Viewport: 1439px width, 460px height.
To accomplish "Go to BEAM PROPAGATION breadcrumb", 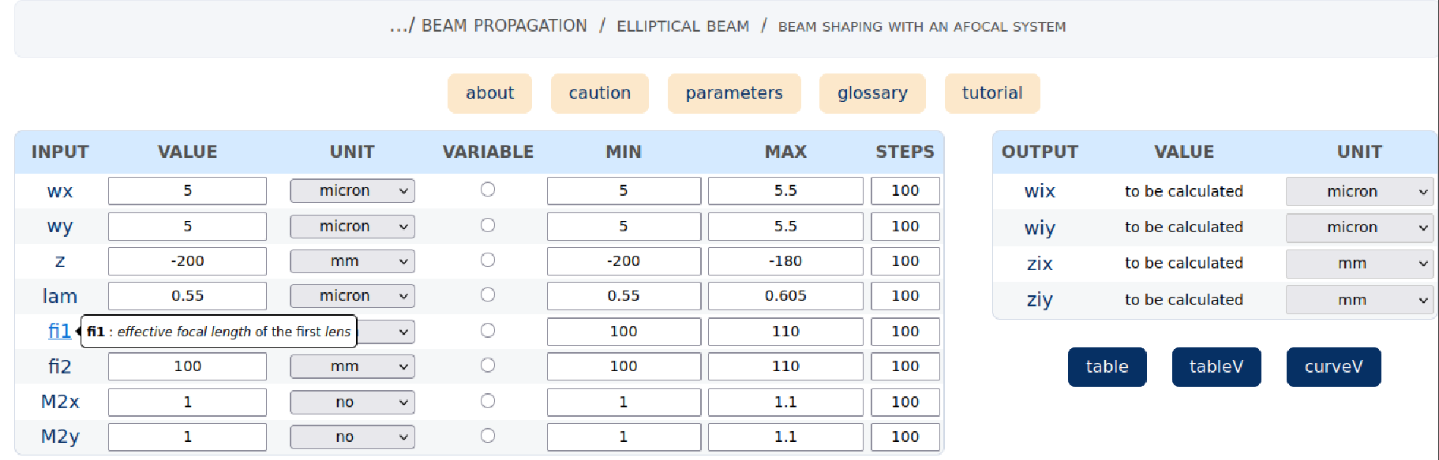I will pyautogui.click(x=504, y=26).
